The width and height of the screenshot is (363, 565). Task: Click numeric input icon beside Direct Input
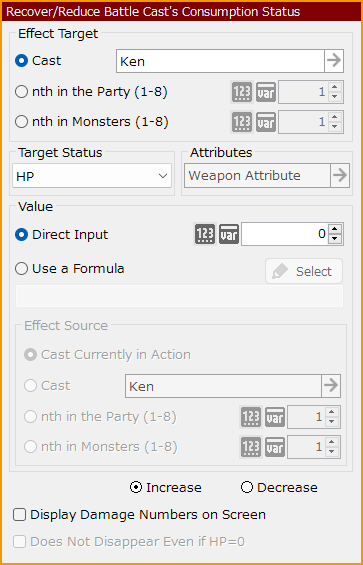pos(205,235)
